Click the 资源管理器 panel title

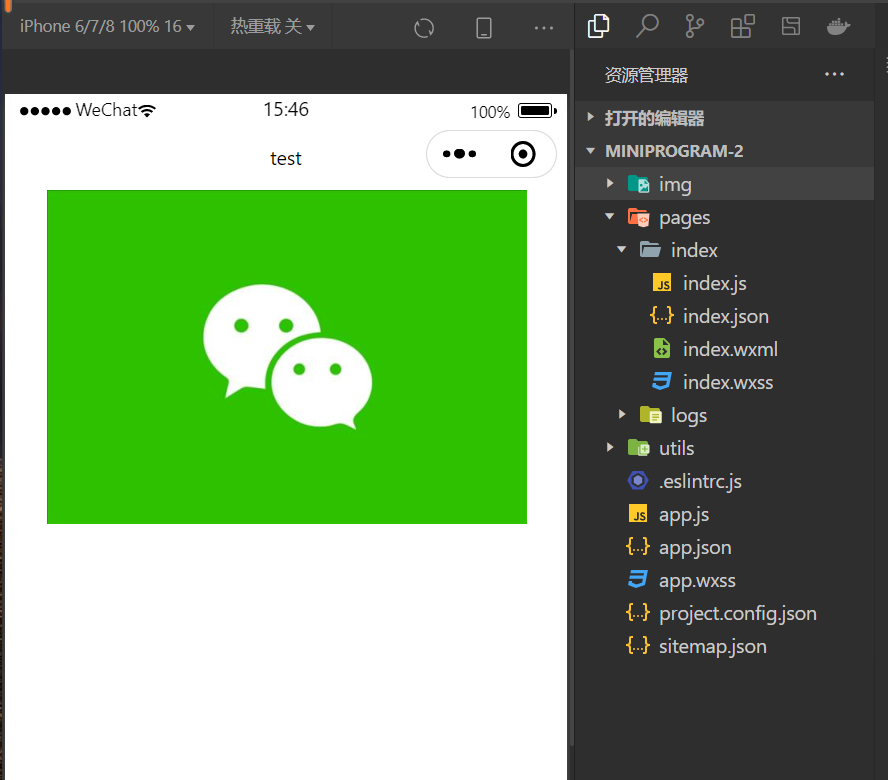point(646,75)
